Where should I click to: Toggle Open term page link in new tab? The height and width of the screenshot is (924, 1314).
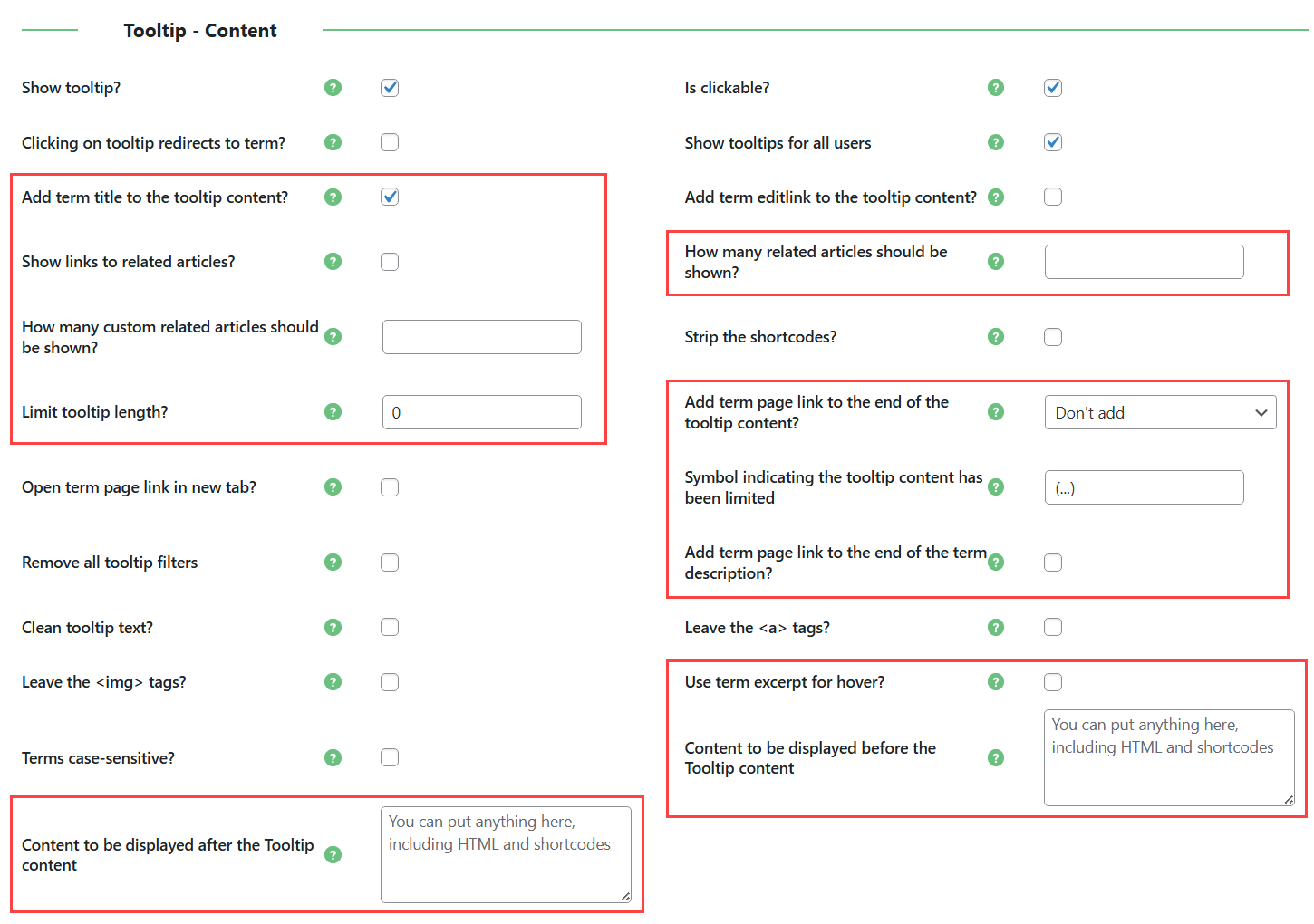[390, 486]
